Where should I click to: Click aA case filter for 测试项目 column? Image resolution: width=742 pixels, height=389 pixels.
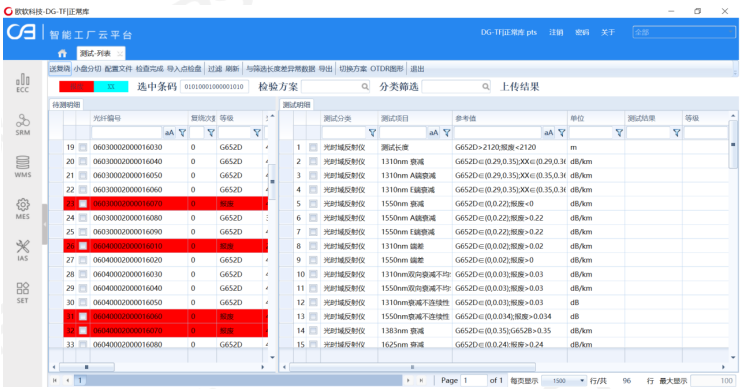point(433,133)
